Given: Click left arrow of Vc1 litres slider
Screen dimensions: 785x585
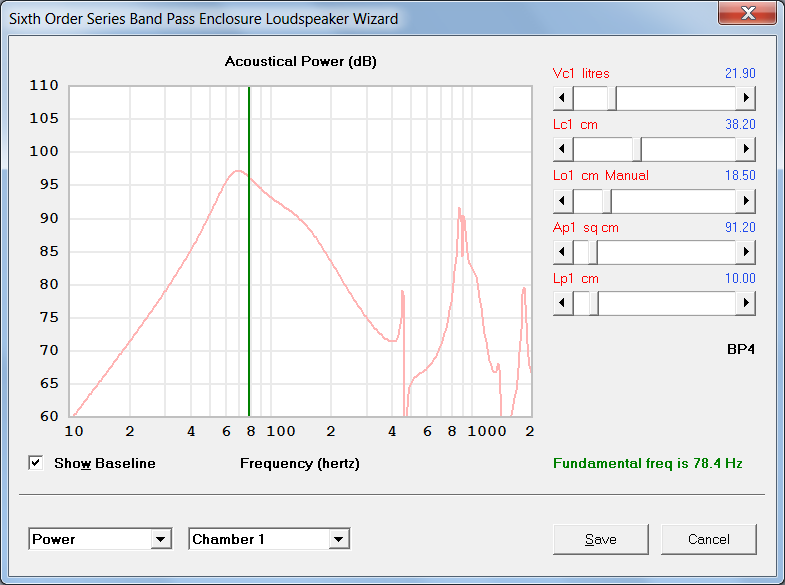Looking at the screenshot, I should coord(563,98).
